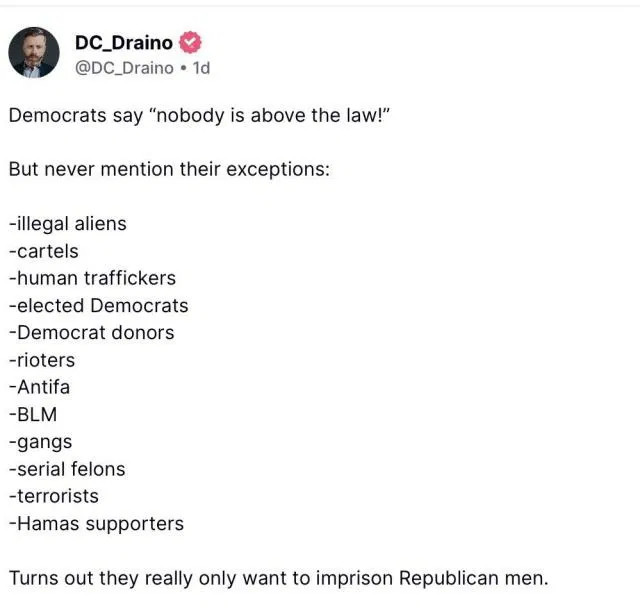
Task: Click the "-BLM" list line
Action: tap(32, 414)
